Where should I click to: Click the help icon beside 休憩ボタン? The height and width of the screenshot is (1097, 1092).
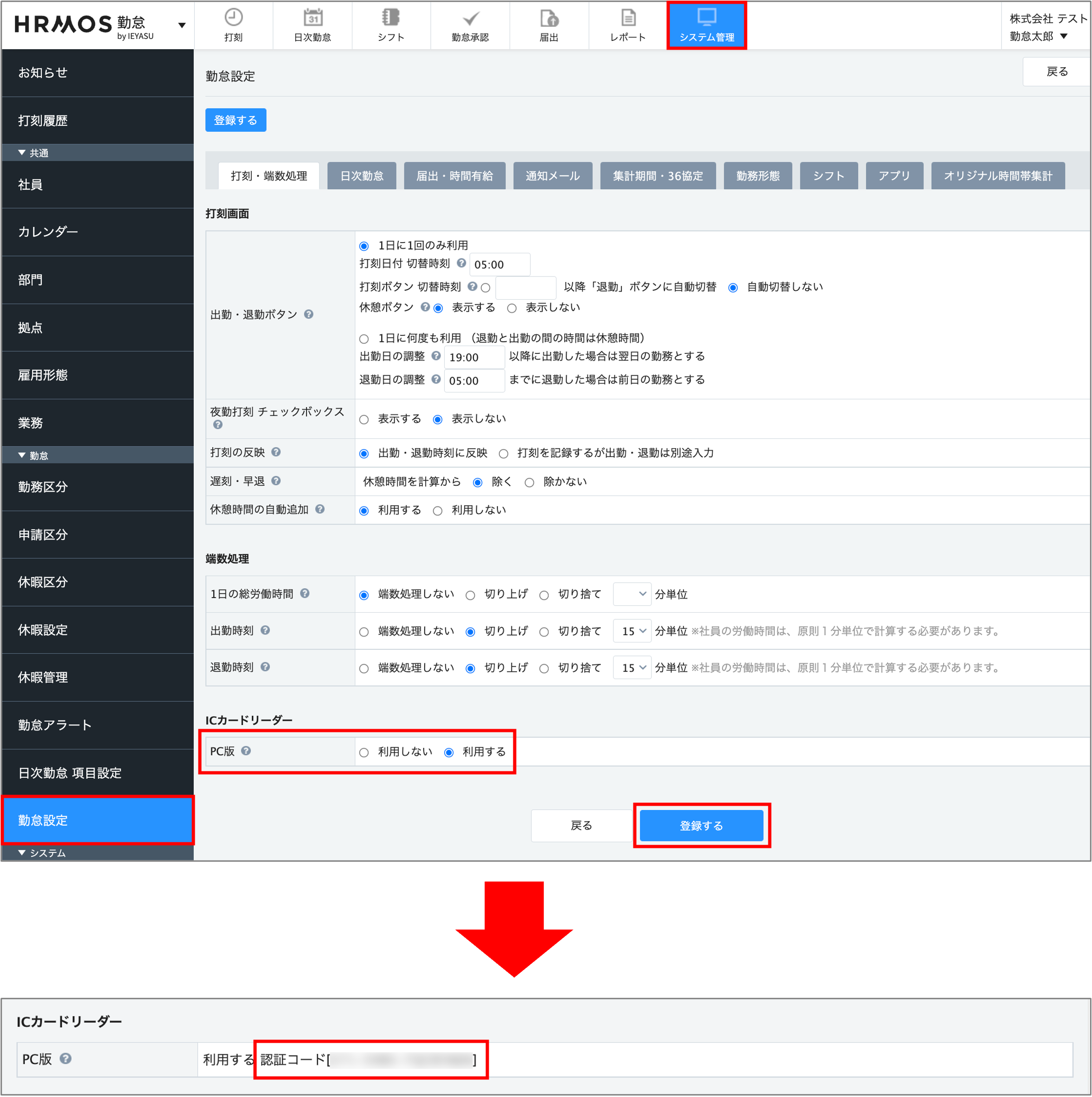[x=425, y=307]
